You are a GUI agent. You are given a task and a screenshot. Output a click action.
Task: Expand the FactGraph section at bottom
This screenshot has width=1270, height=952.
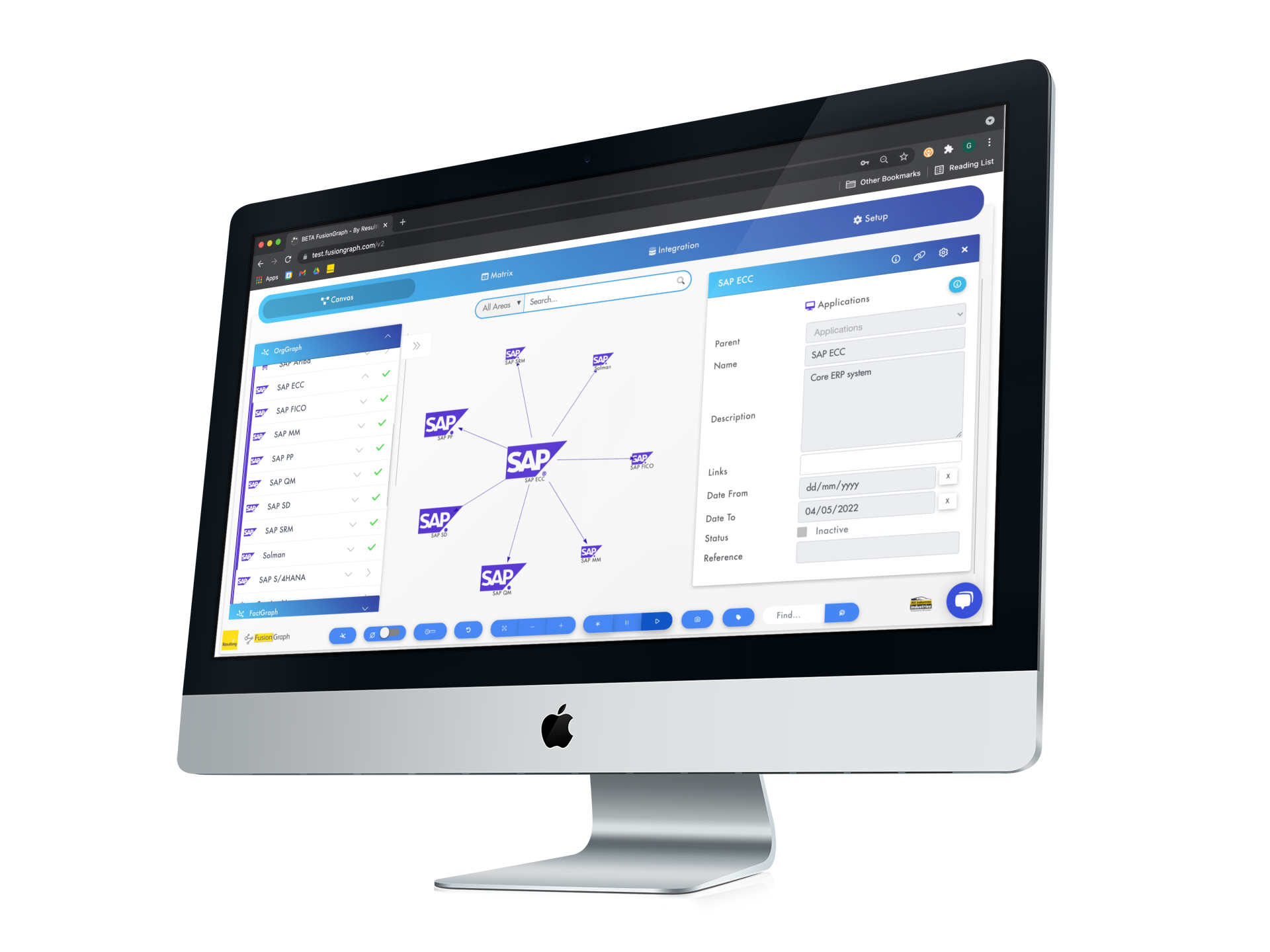[376, 611]
